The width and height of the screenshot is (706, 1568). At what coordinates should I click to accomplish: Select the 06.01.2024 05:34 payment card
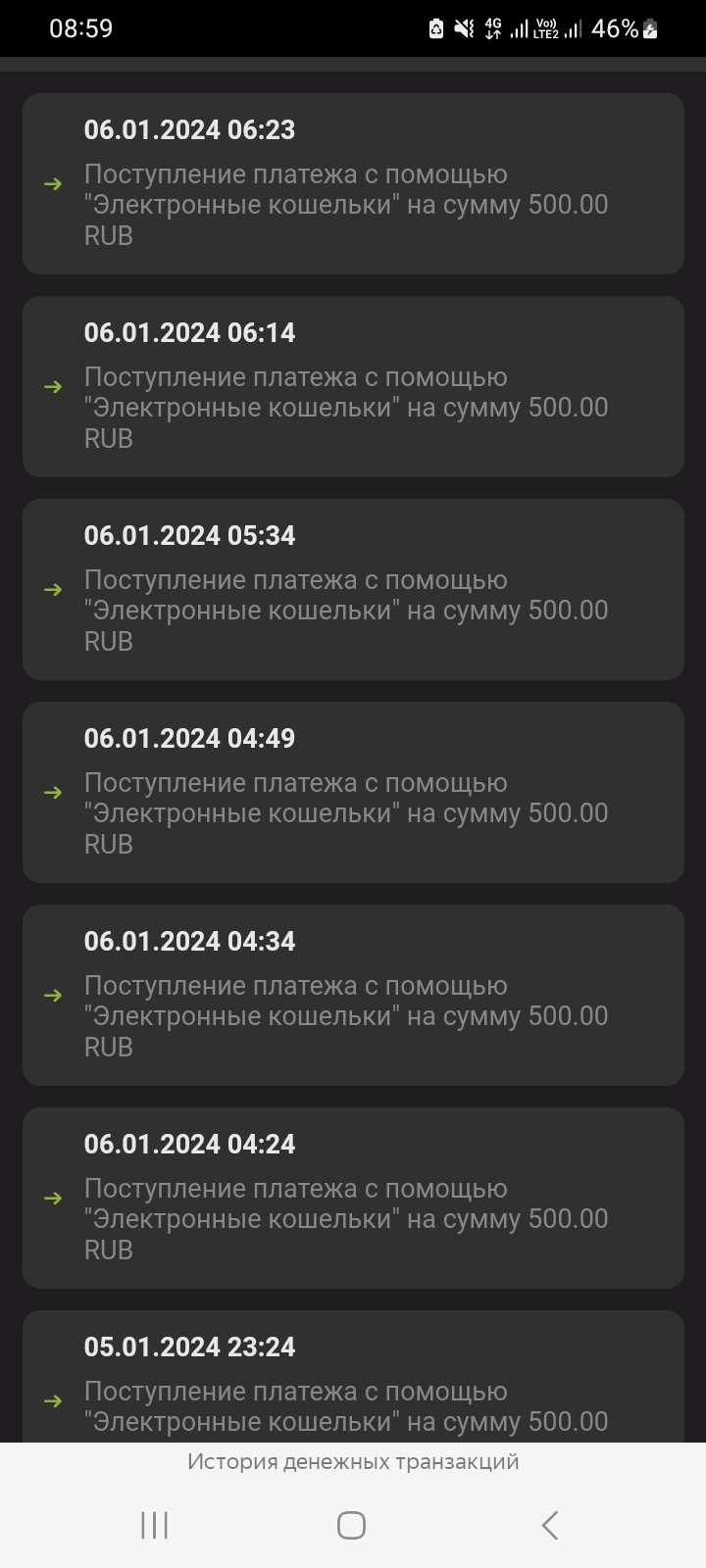click(353, 589)
